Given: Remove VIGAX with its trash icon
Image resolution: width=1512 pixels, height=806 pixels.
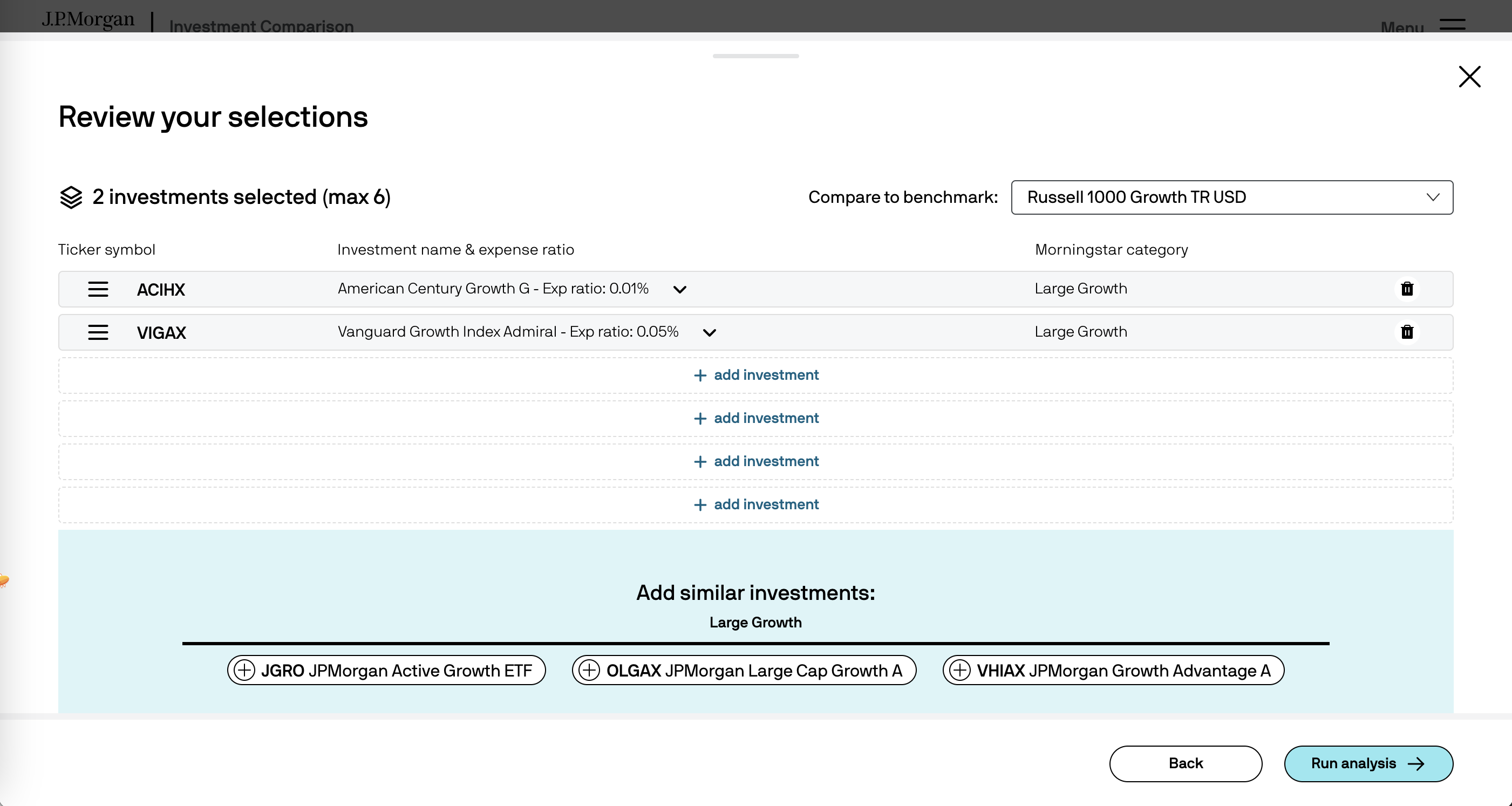Looking at the screenshot, I should point(1407,332).
